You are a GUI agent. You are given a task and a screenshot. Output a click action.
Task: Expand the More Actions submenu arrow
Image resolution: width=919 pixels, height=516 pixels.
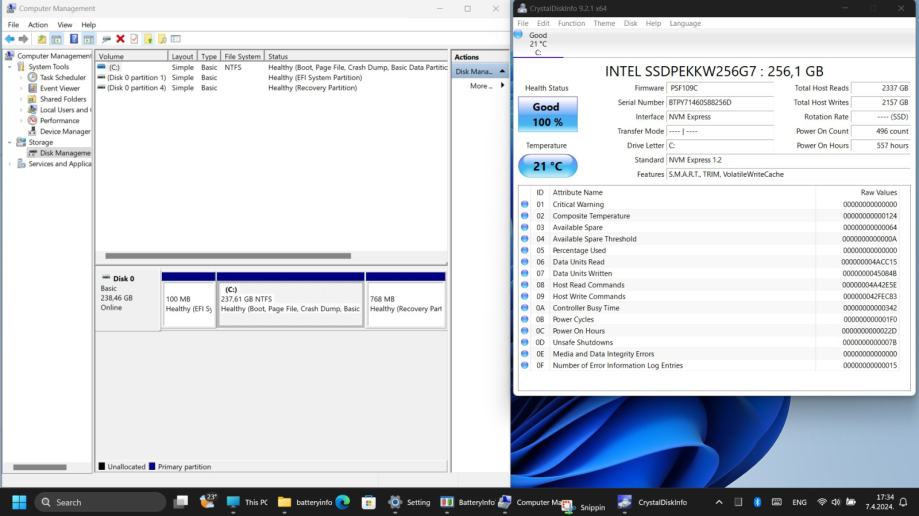click(x=502, y=86)
